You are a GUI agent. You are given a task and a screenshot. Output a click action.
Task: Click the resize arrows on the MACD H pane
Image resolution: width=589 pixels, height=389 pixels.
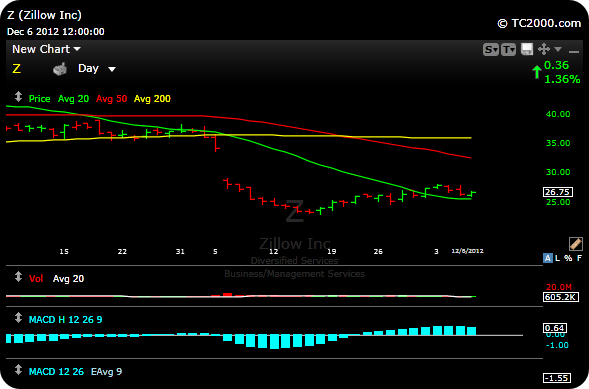(x=18, y=318)
